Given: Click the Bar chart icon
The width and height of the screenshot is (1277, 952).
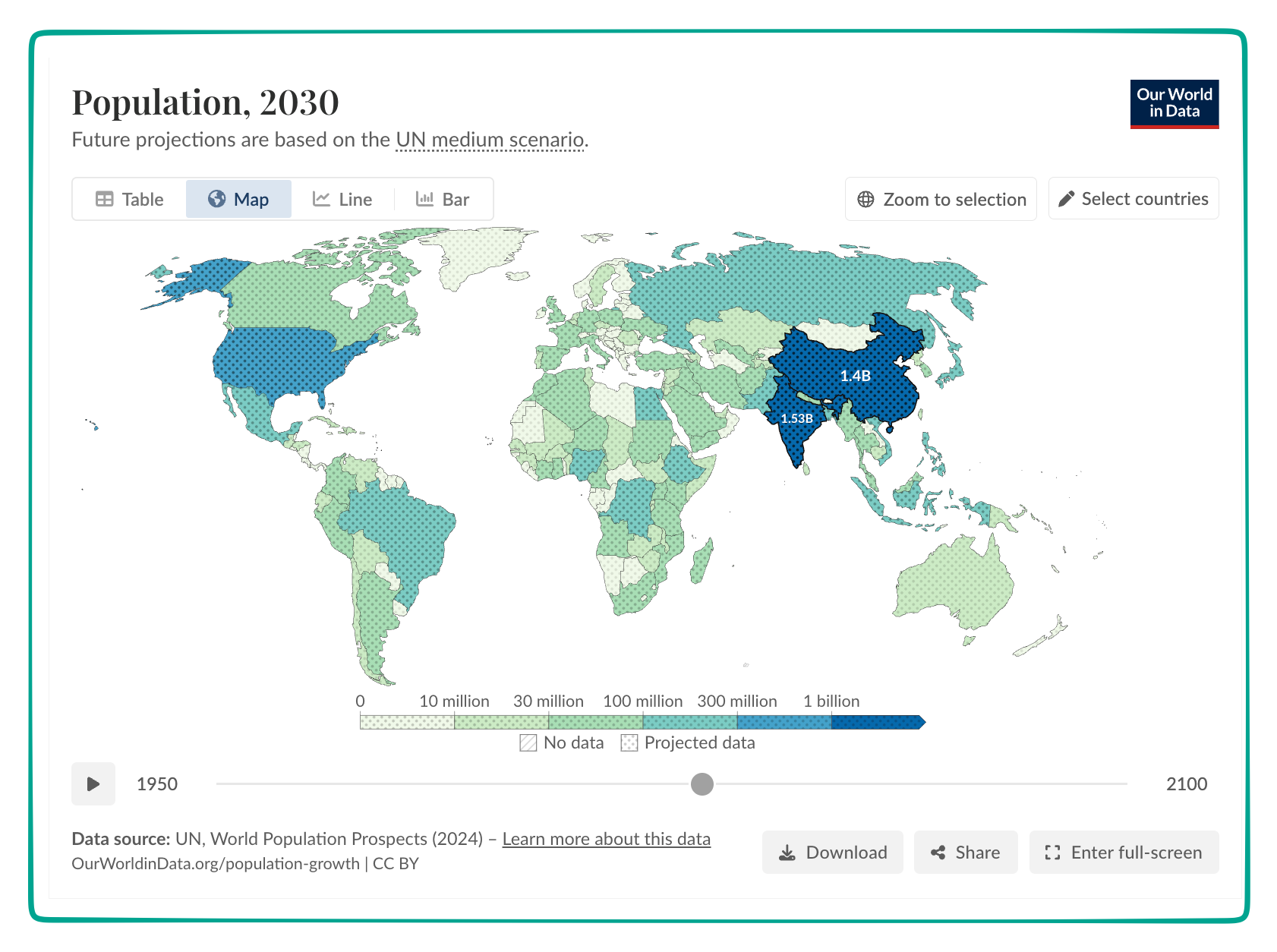Looking at the screenshot, I should [x=424, y=199].
